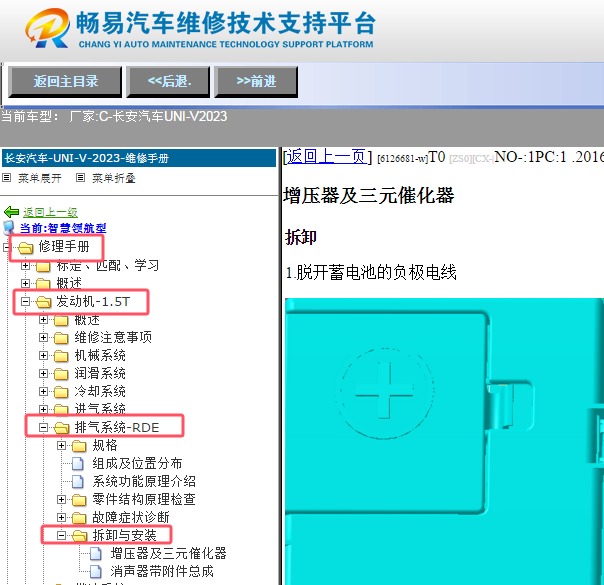Open the 返回上一页 link
The image size is (604, 585).
(x=326, y=156)
